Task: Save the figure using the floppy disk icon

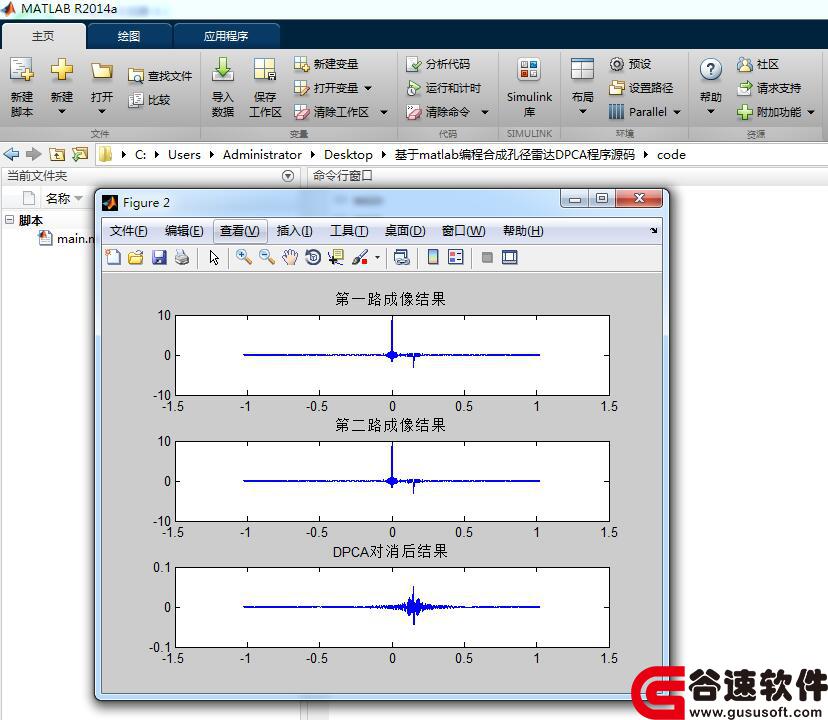Action: tap(159, 257)
